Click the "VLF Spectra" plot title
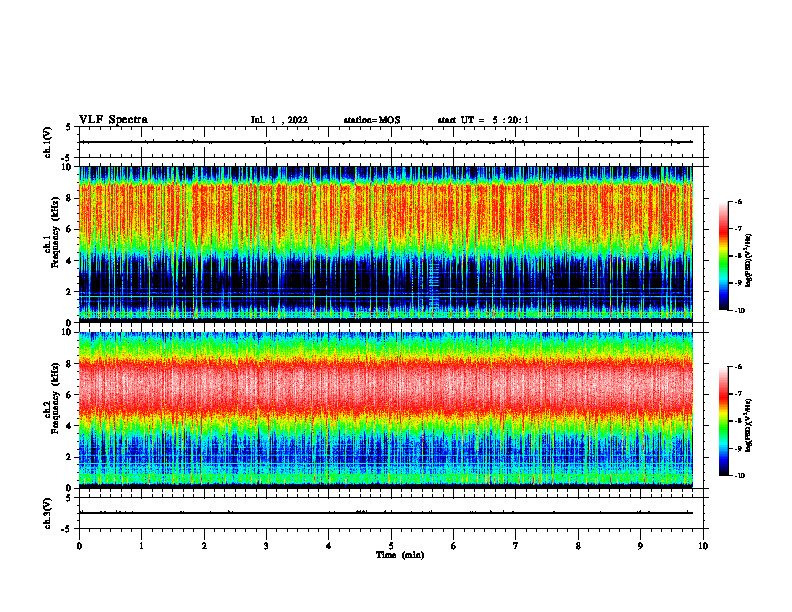 (113, 120)
